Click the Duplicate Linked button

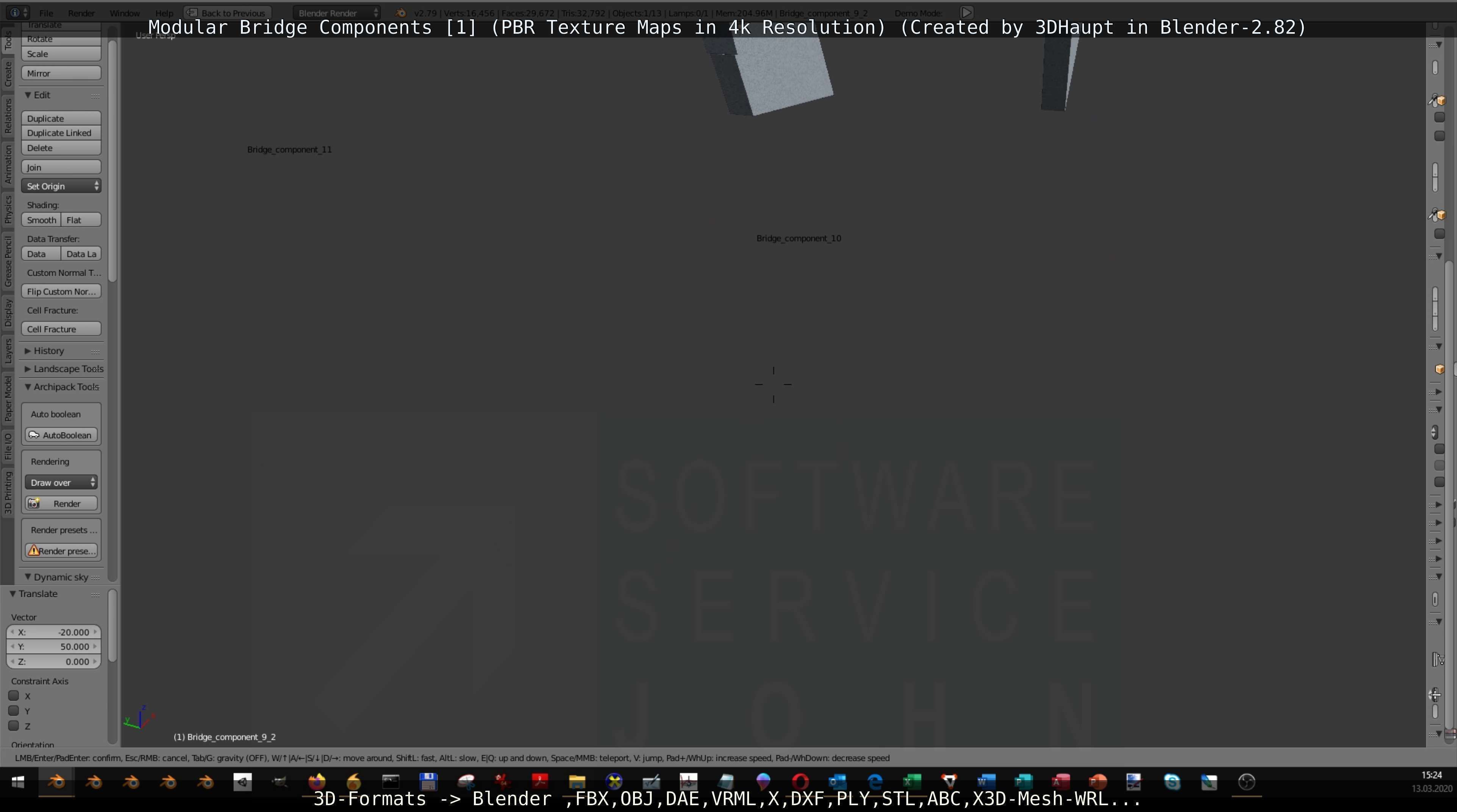(x=61, y=133)
